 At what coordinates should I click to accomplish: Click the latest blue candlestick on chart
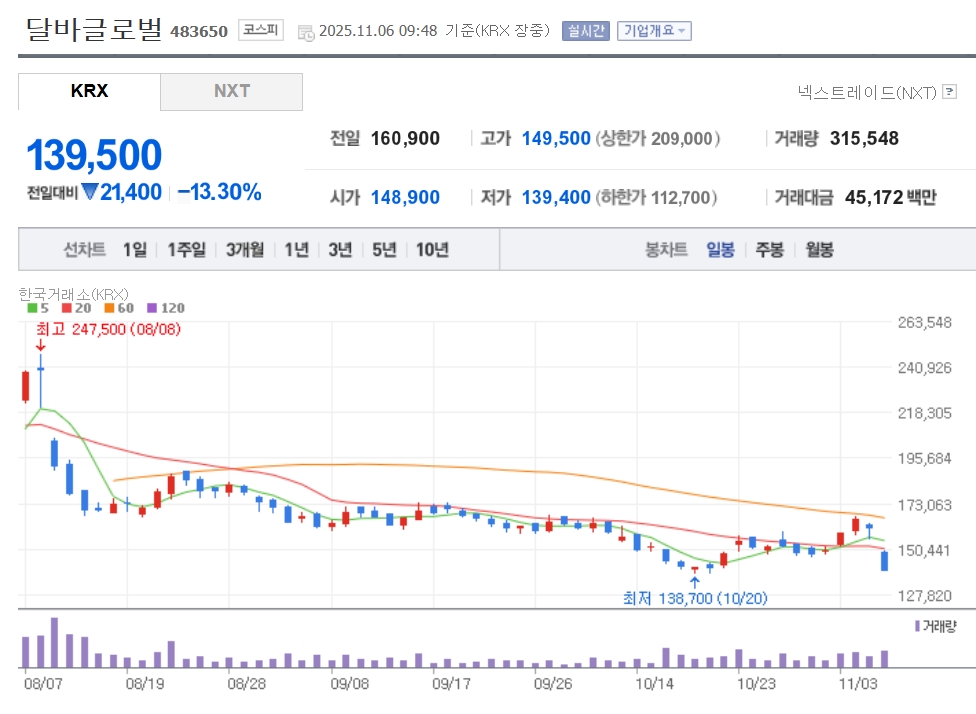click(x=884, y=561)
